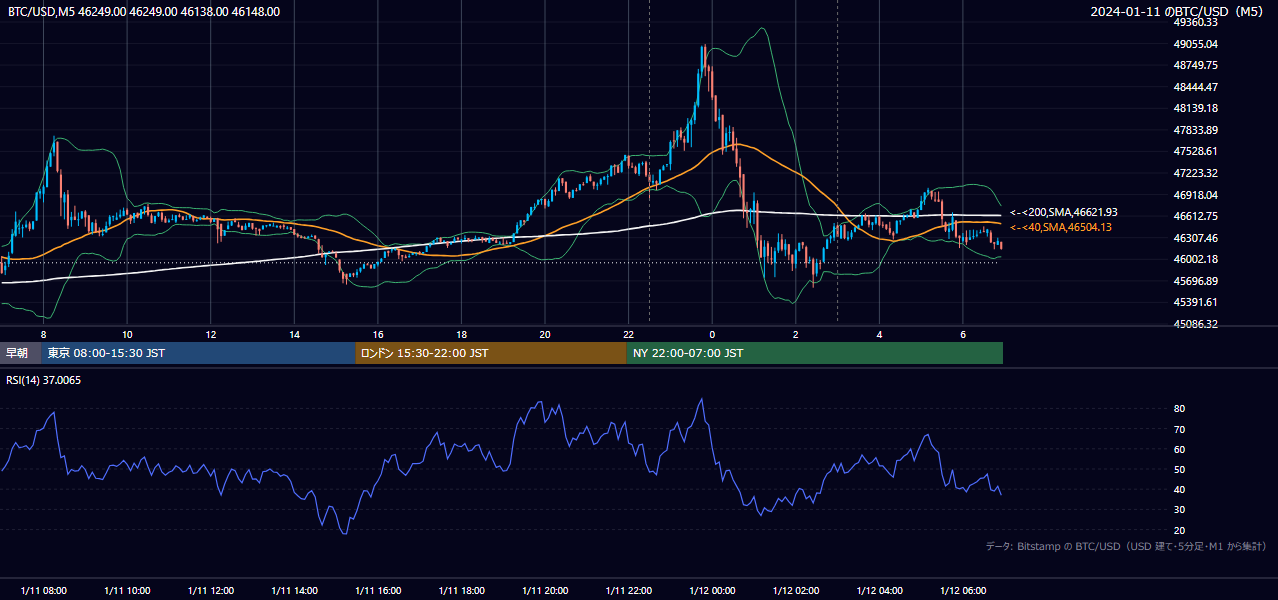Click hour tick '0' under price chart
The width and height of the screenshot is (1278, 600).
[x=712, y=334]
